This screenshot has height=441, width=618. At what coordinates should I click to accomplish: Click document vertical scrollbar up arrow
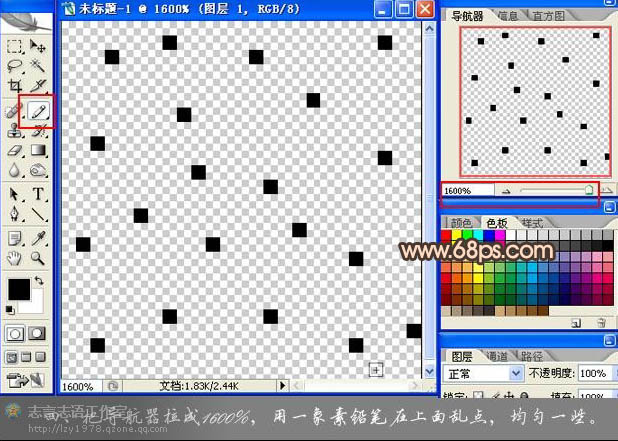click(x=429, y=28)
